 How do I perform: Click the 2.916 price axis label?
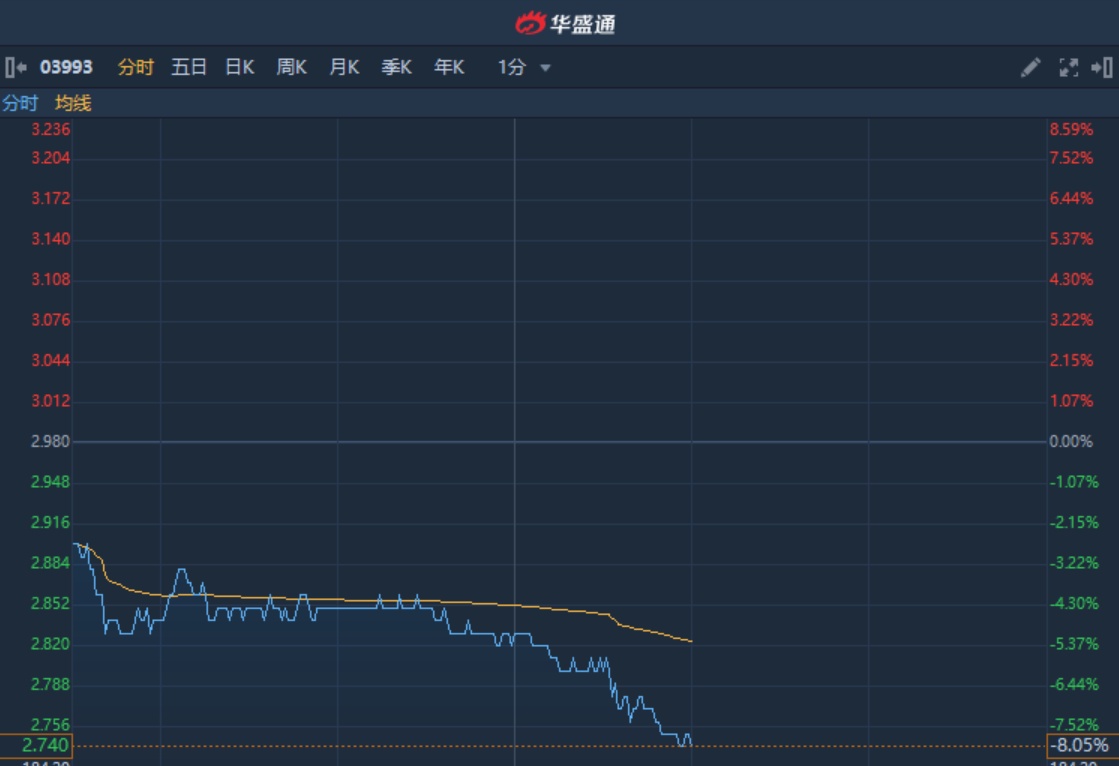coord(51,523)
